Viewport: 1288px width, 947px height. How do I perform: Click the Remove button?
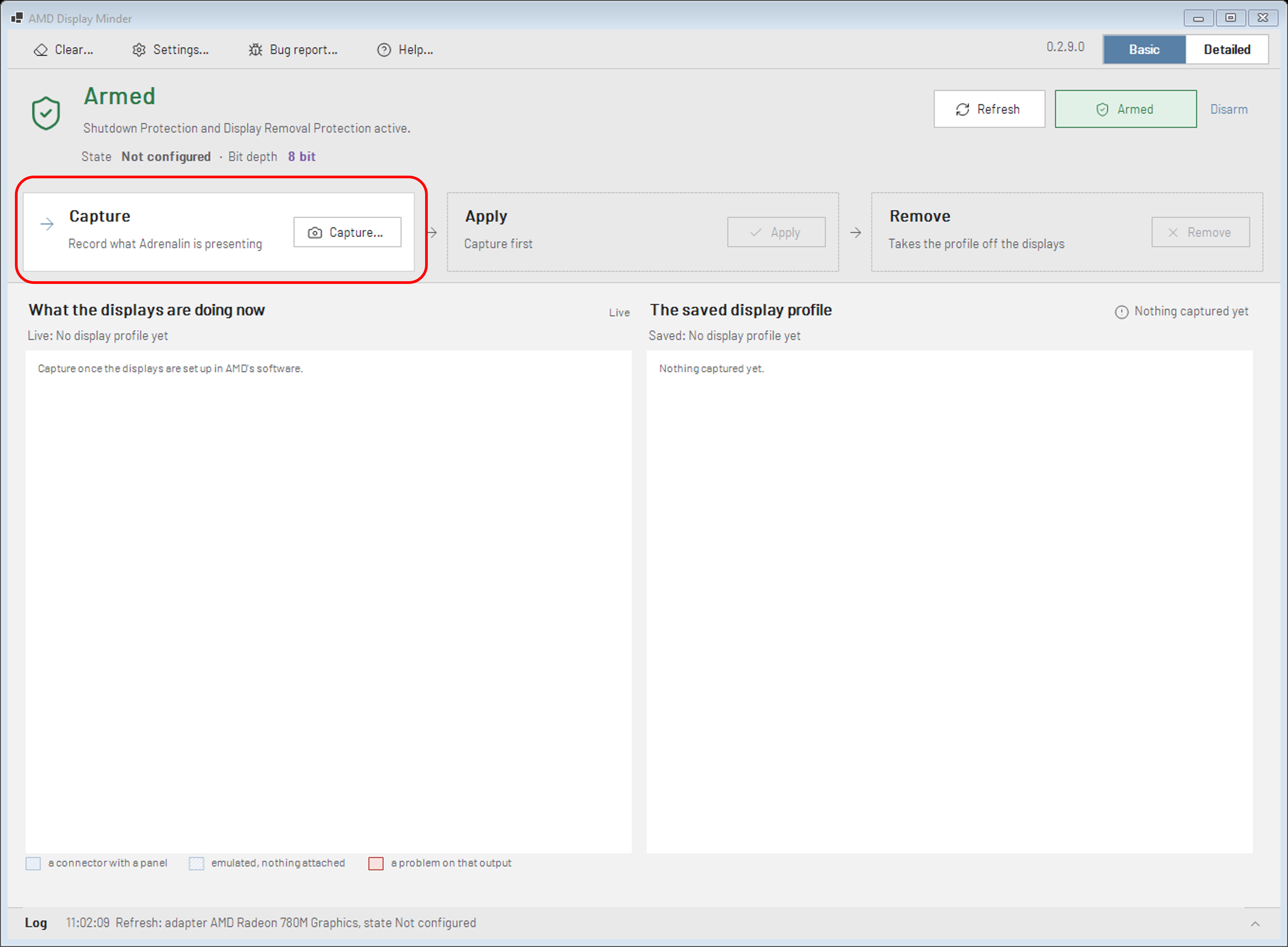pos(1200,232)
